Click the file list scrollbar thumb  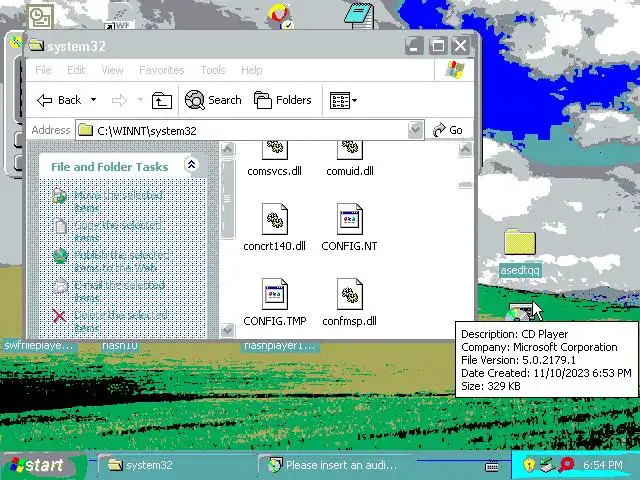click(x=465, y=186)
